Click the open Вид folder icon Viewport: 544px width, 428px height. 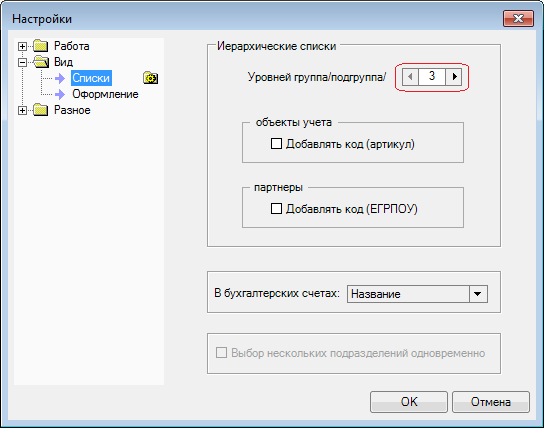point(41,62)
